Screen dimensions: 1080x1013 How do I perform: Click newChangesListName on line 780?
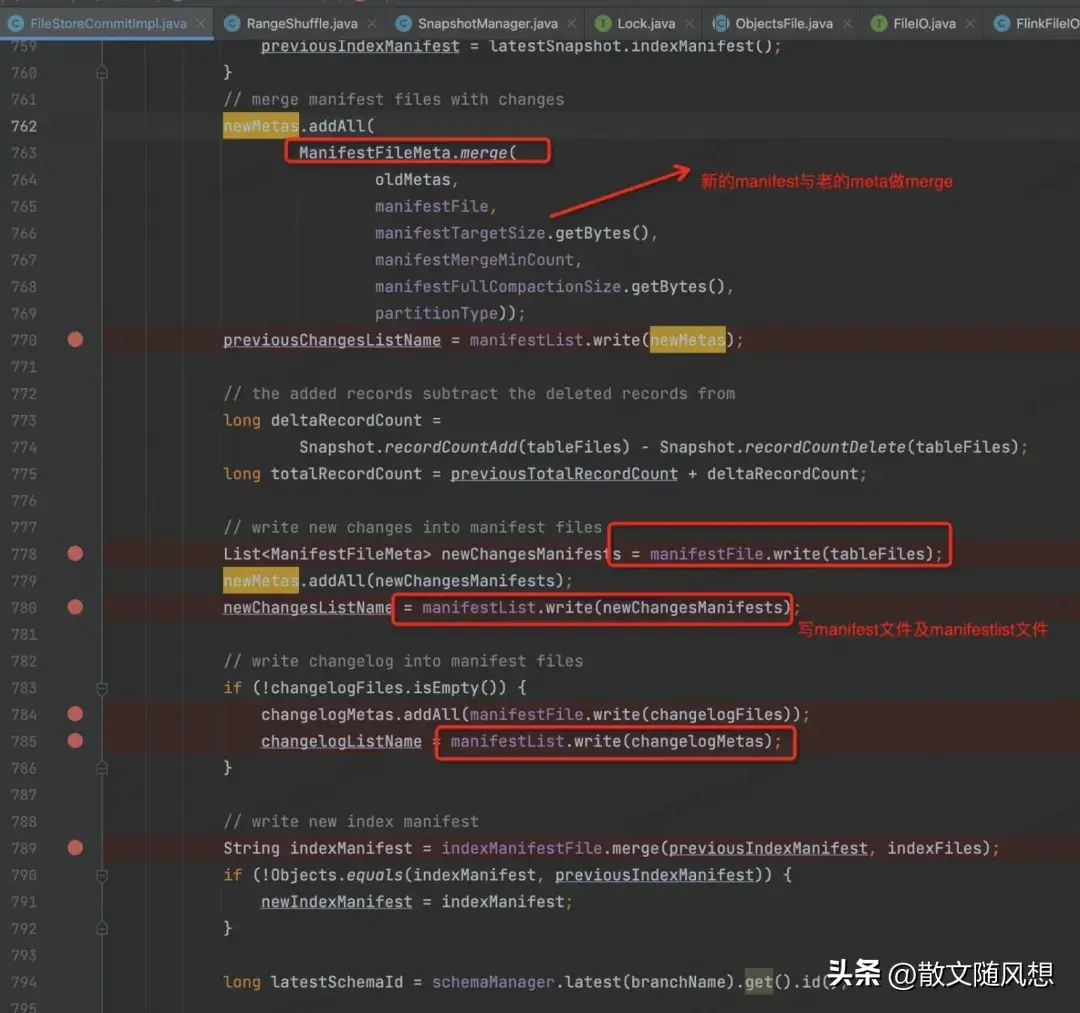click(307, 607)
